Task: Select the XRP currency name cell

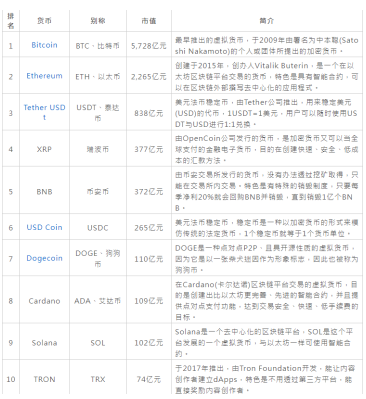Action: pos(44,149)
